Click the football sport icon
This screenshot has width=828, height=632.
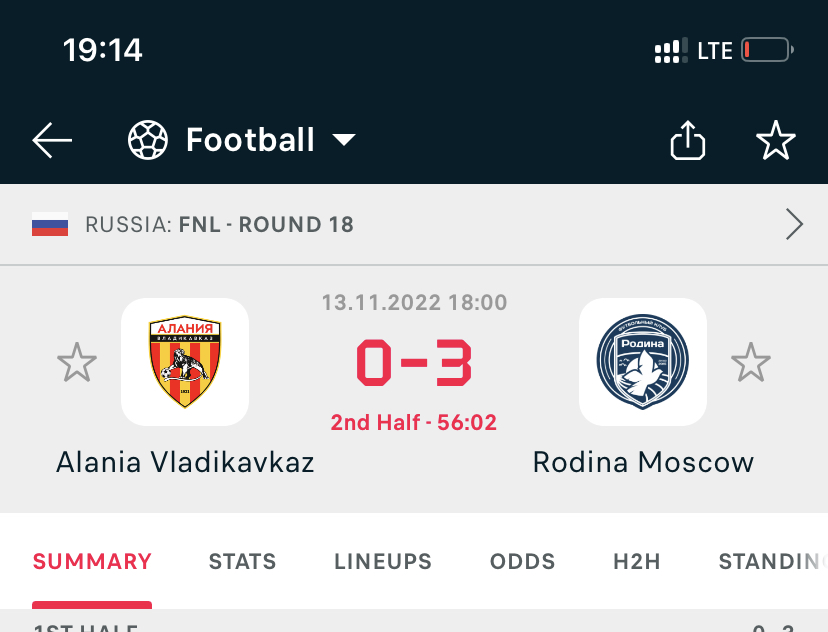(148, 141)
